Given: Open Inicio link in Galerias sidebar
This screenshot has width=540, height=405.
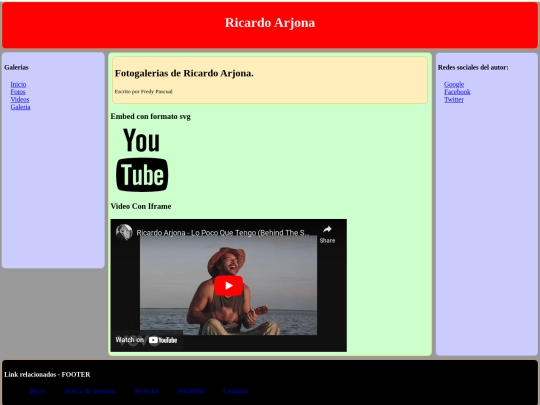Looking at the screenshot, I should [18, 84].
